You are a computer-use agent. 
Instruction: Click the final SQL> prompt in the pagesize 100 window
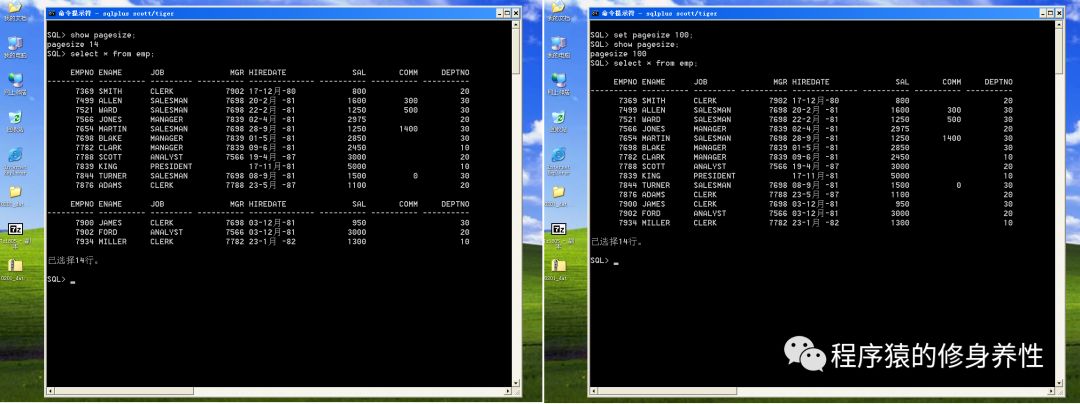pyautogui.click(x=599, y=261)
